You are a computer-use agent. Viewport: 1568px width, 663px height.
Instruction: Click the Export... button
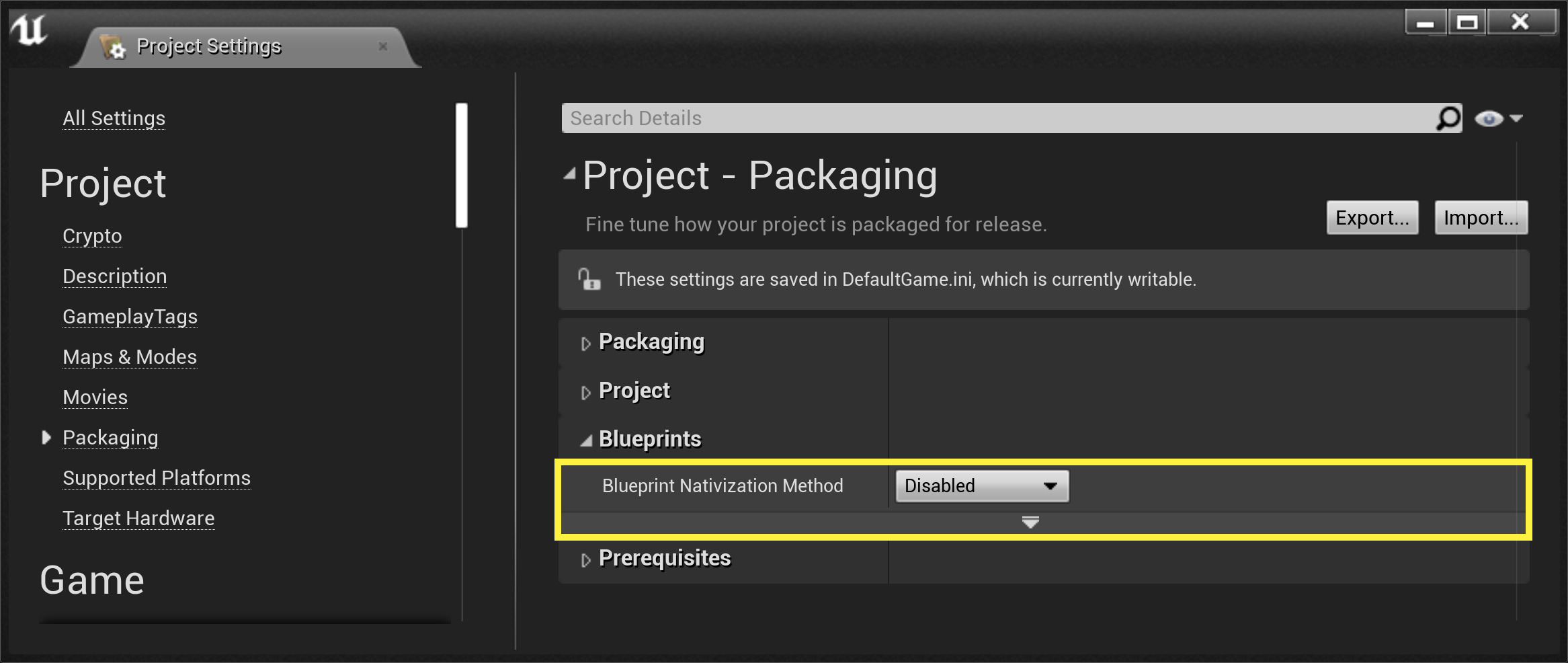(1372, 218)
